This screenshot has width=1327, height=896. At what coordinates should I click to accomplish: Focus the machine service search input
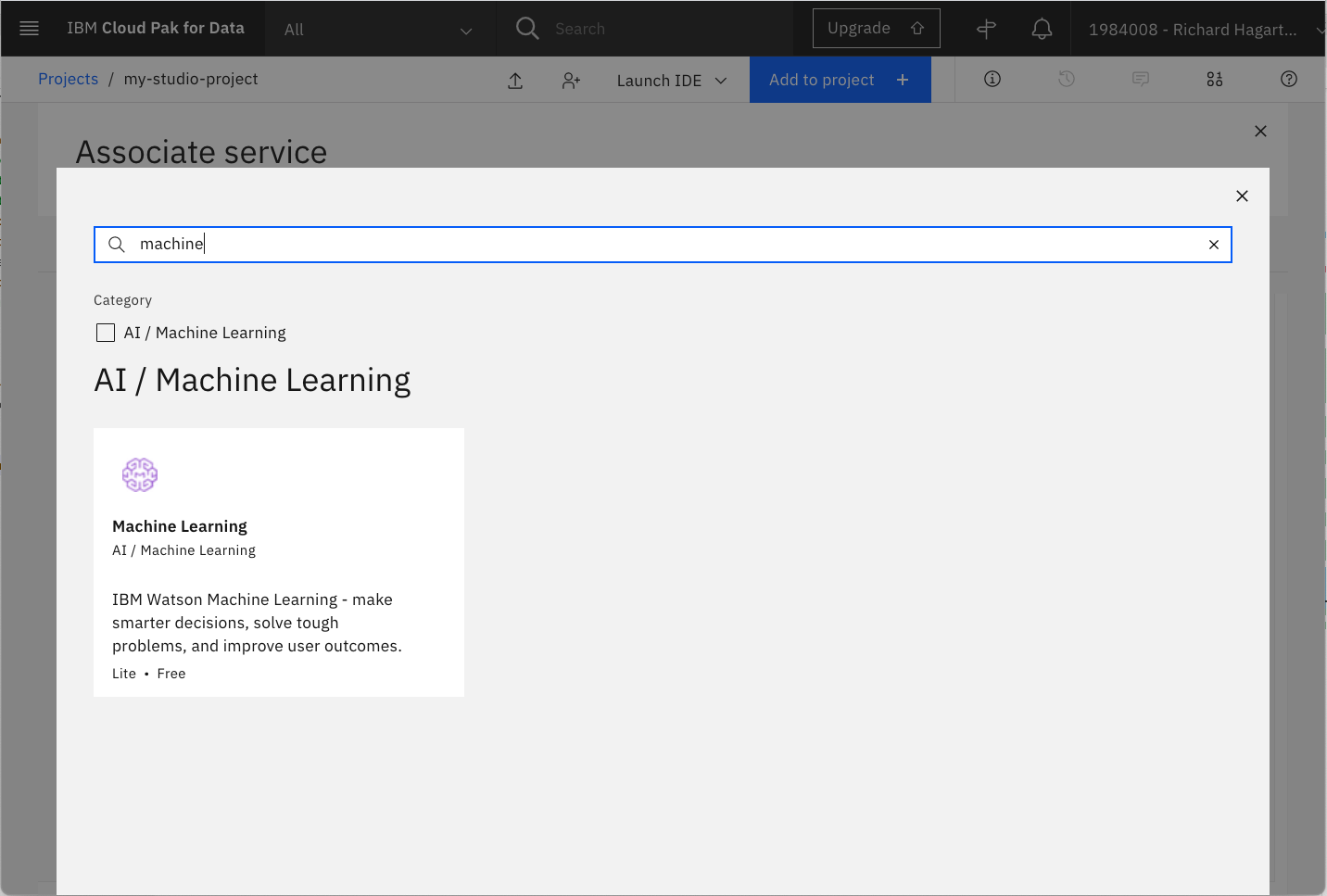pyautogui.click(x=663, y=245)
